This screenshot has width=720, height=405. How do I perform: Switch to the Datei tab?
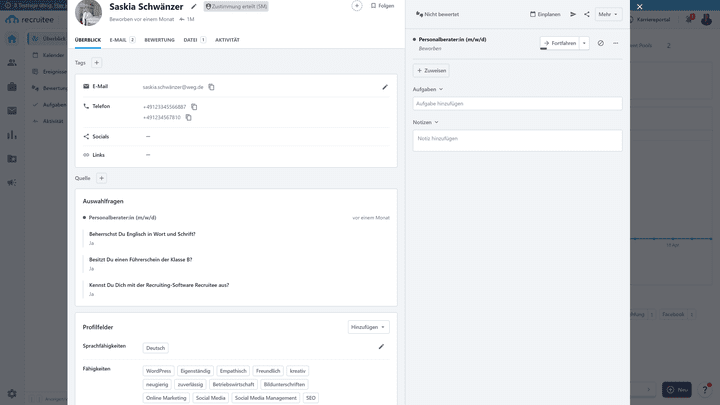[195, 40]
